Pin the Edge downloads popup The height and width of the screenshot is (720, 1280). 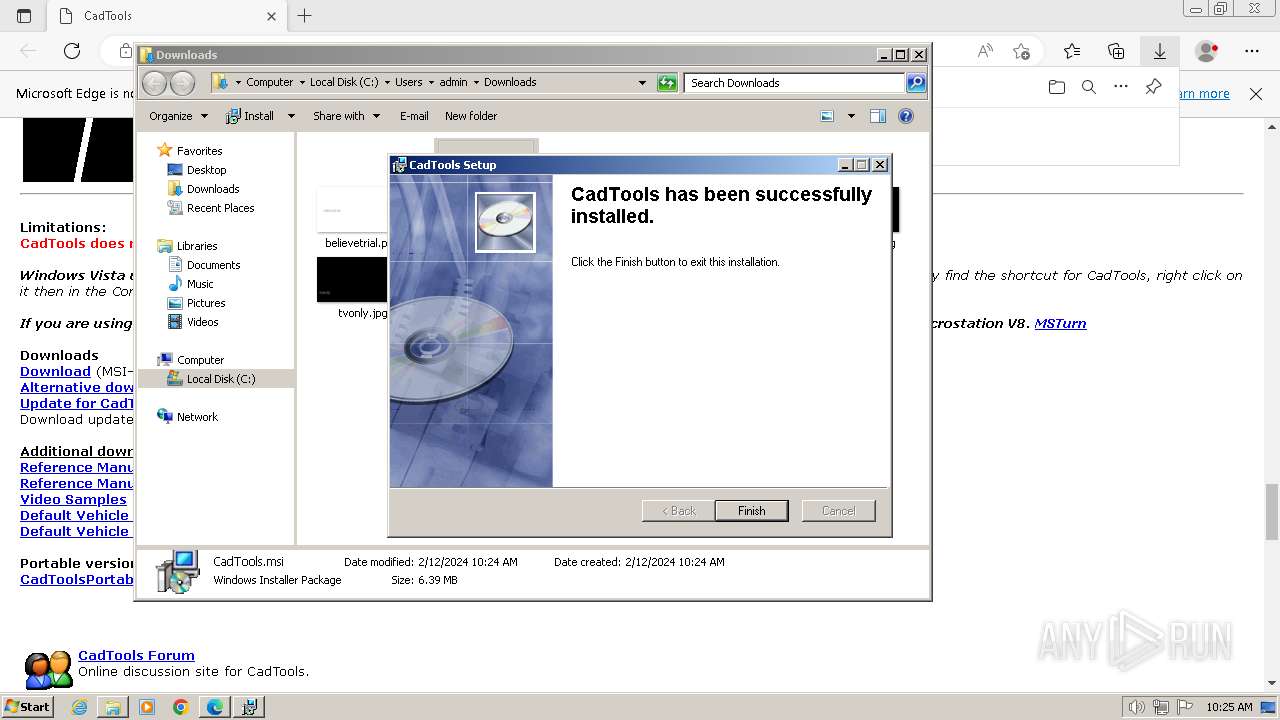[x=1153, y=87]
